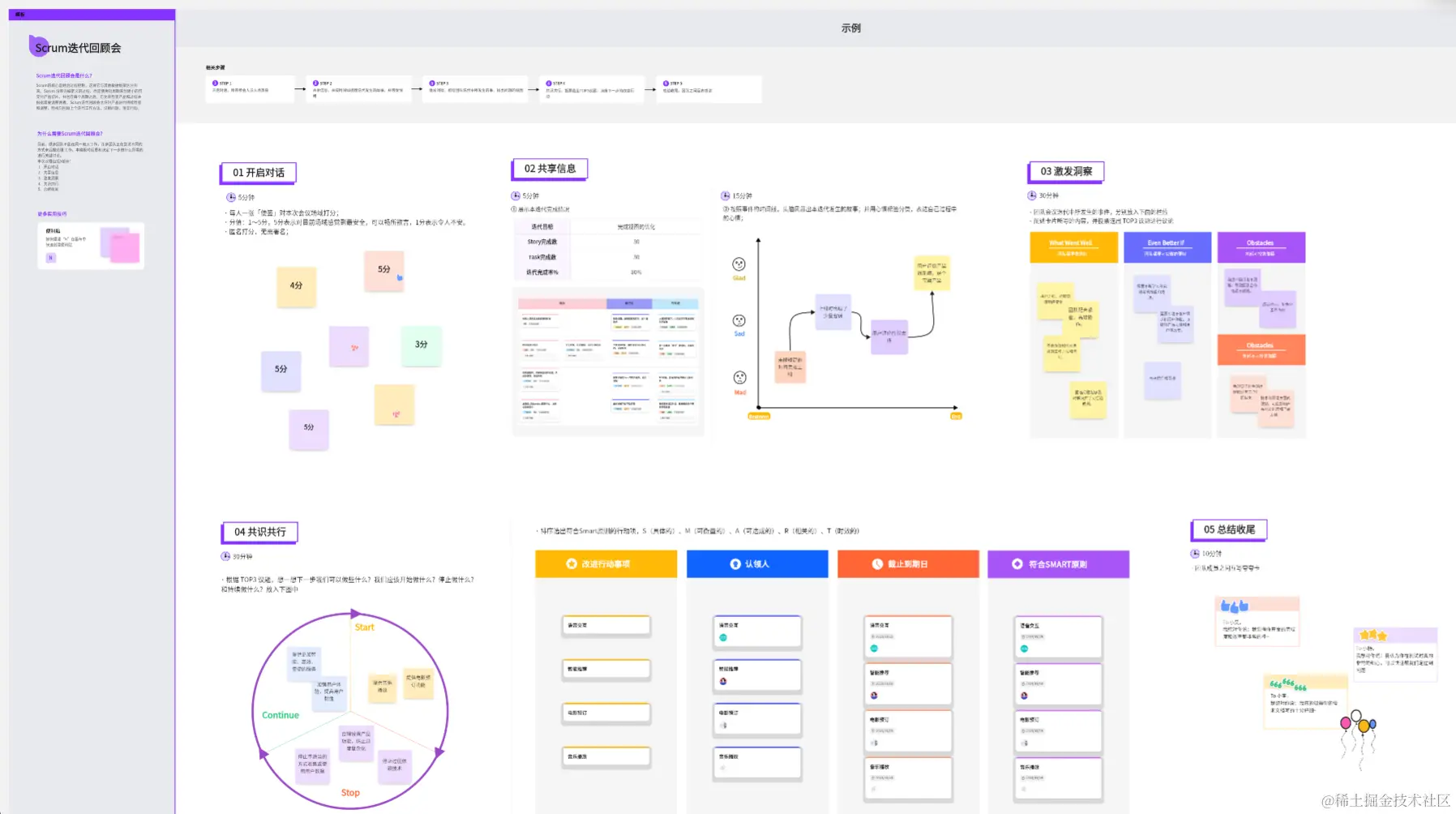Click the avatar on 认领人 second card
The height and width of the screenshot is (814, 1456).
(x=723, y=681)
